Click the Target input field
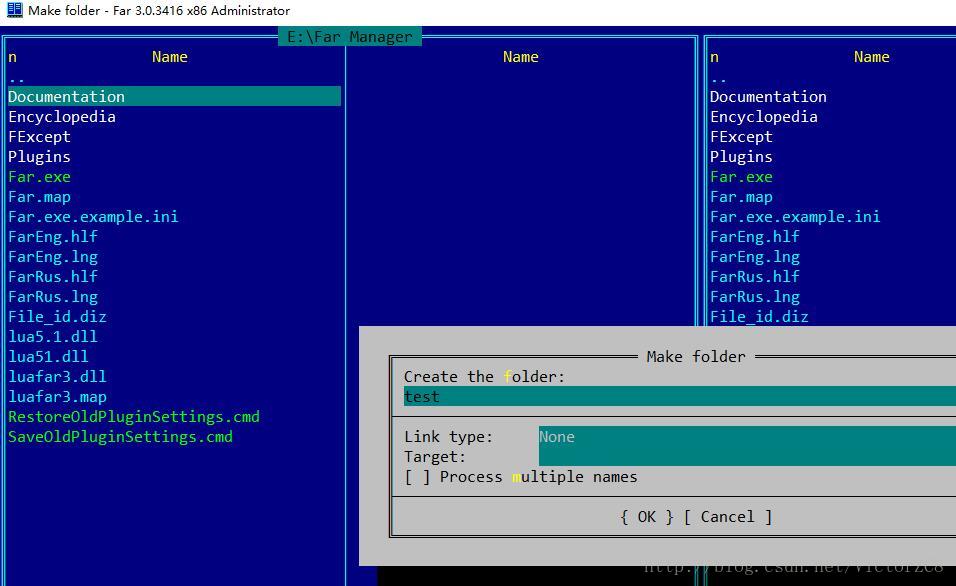This screenshot has height=586, width=956. coord(747,457)
